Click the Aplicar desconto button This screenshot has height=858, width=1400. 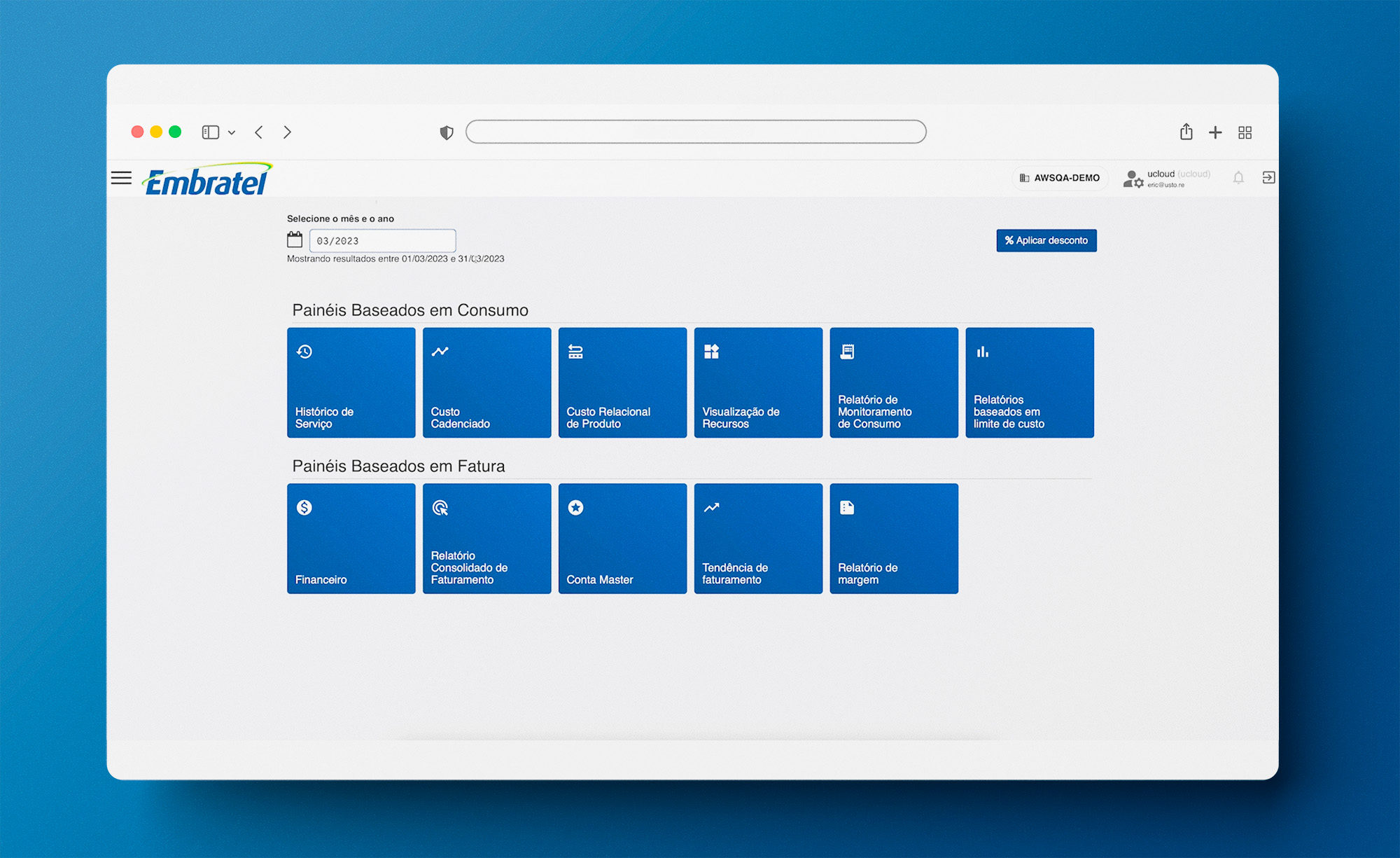[1046, 240]
